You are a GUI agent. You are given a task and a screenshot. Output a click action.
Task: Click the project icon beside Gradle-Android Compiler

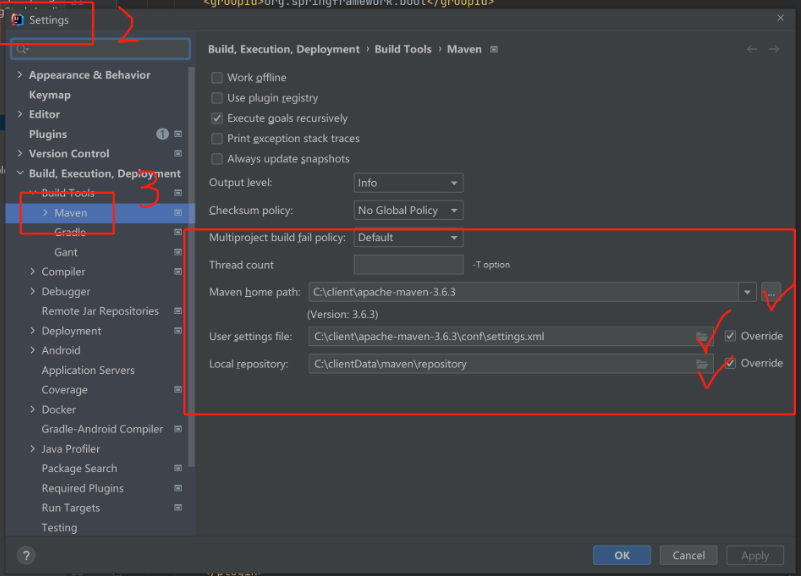pos(178,429)
